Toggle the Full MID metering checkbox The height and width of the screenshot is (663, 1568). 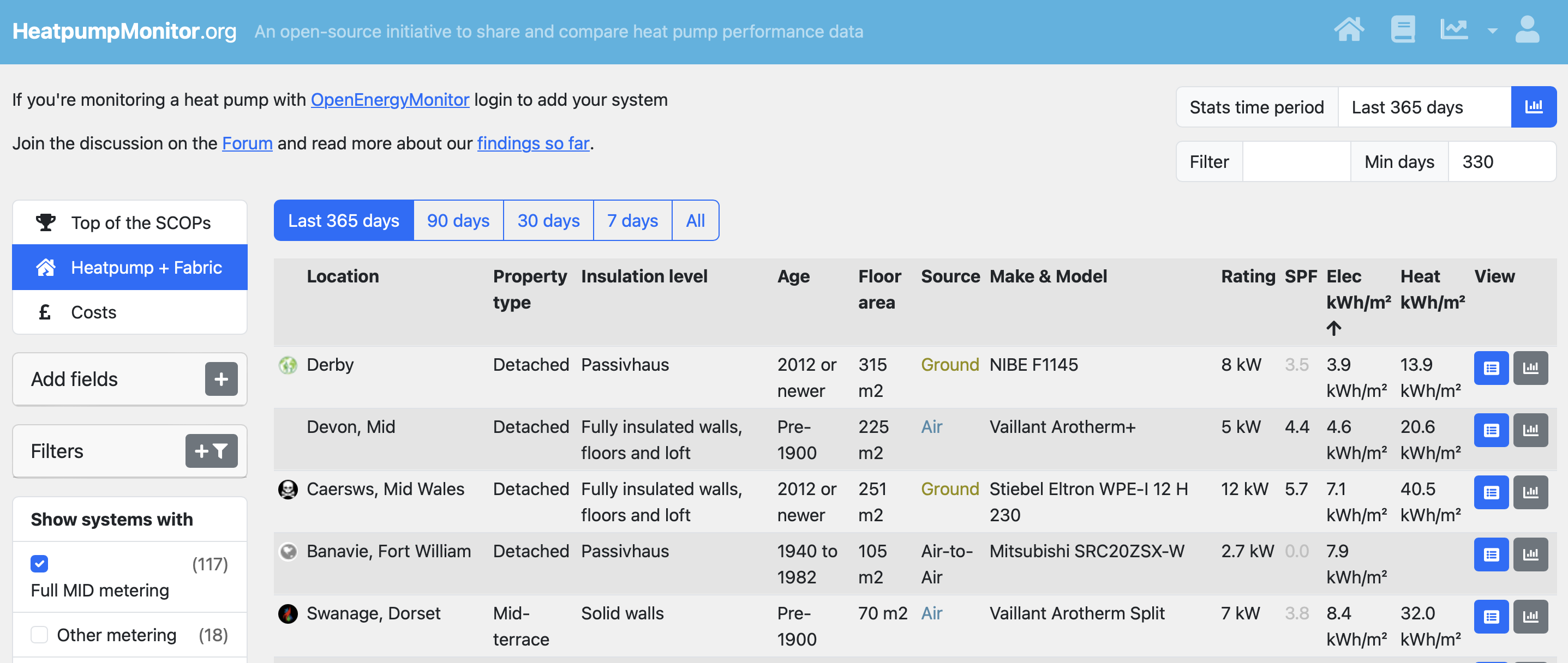40,564
